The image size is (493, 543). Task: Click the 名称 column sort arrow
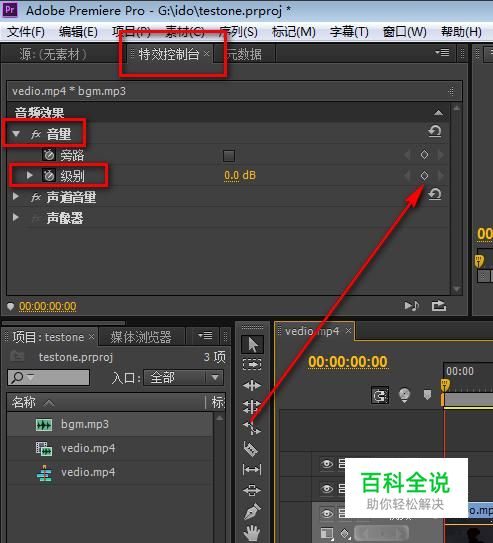[x=49, y=403]
